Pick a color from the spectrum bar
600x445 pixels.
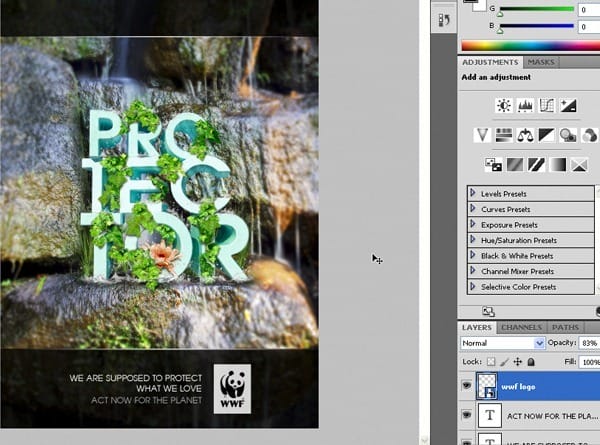pyautogui.click(x=530, y=46)
